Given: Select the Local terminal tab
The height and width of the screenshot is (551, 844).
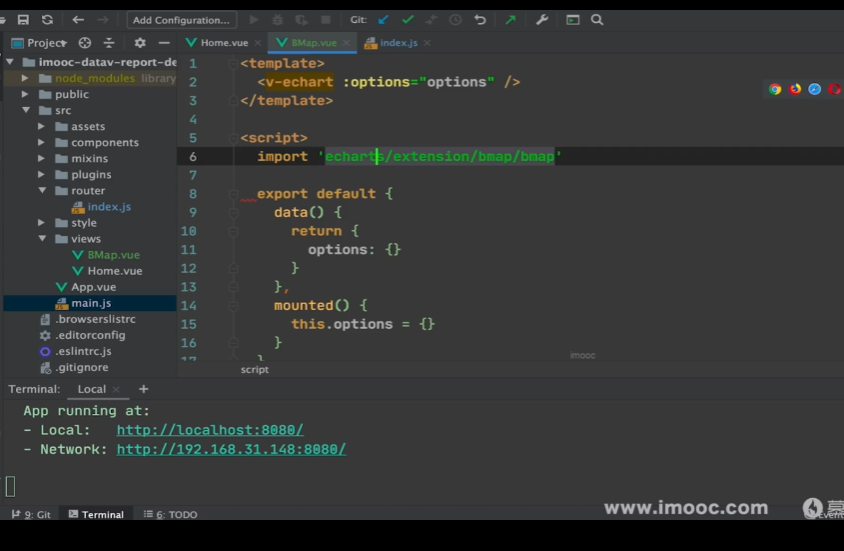Looking at the screenshot, I should pyautogui.click(x=92, y=389).
